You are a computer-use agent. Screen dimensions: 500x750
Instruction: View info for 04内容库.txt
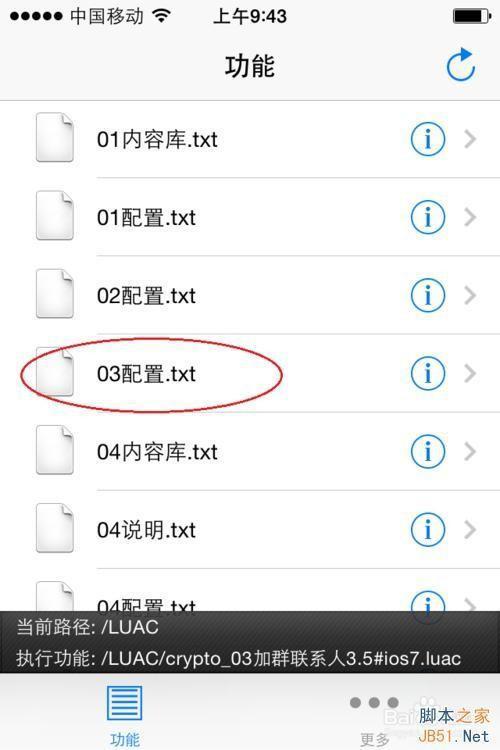(428, 451)
